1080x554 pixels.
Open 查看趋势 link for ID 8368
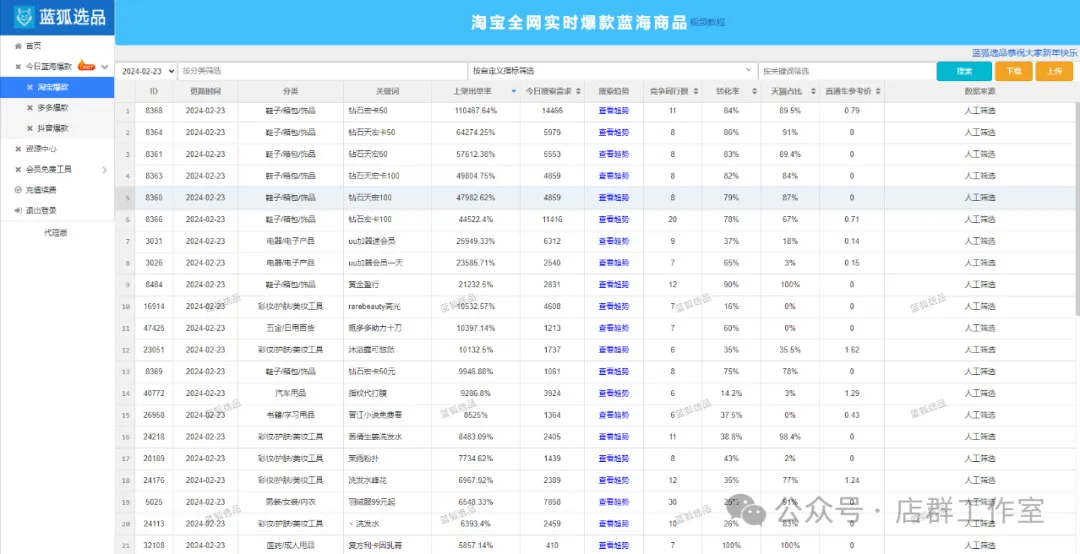(x=613, y=110)
